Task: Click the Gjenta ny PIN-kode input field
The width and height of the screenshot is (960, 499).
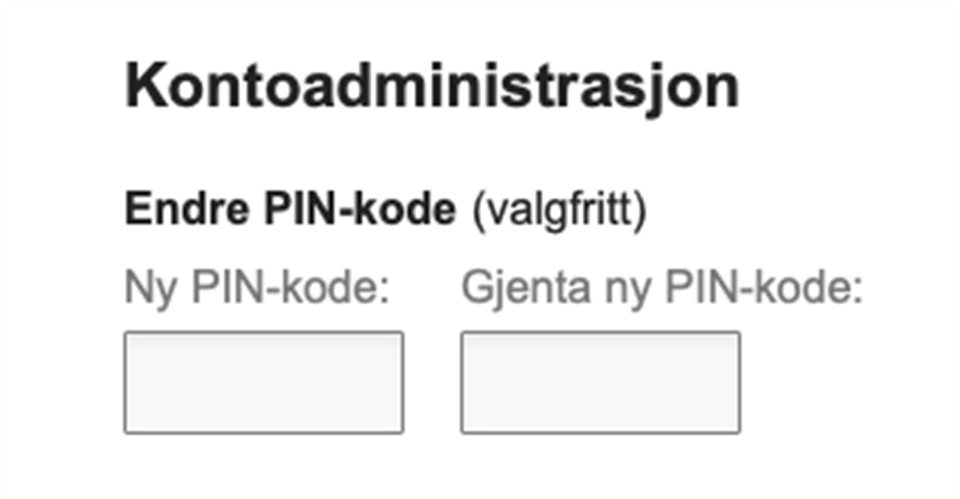Action: point(600,383)
